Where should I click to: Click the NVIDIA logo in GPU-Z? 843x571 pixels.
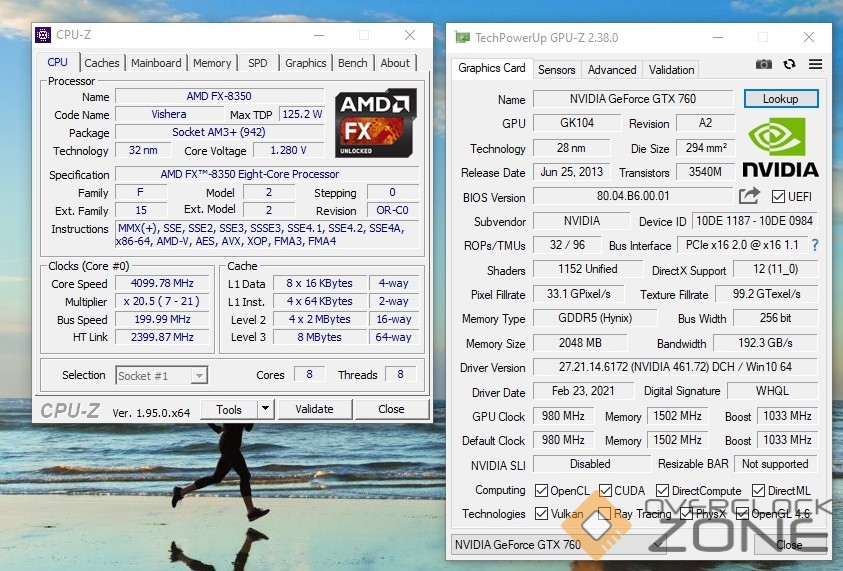coord(780,148)
